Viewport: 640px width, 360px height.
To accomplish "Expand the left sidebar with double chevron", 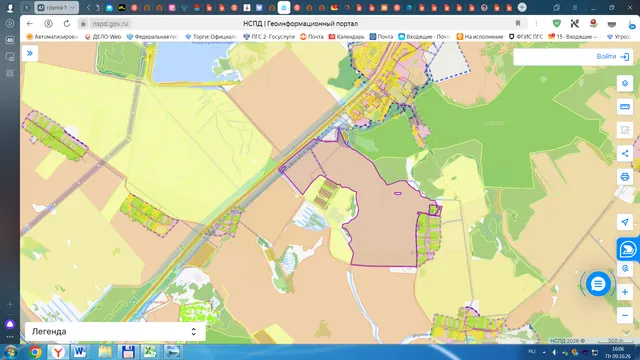I will click(30, 53).
